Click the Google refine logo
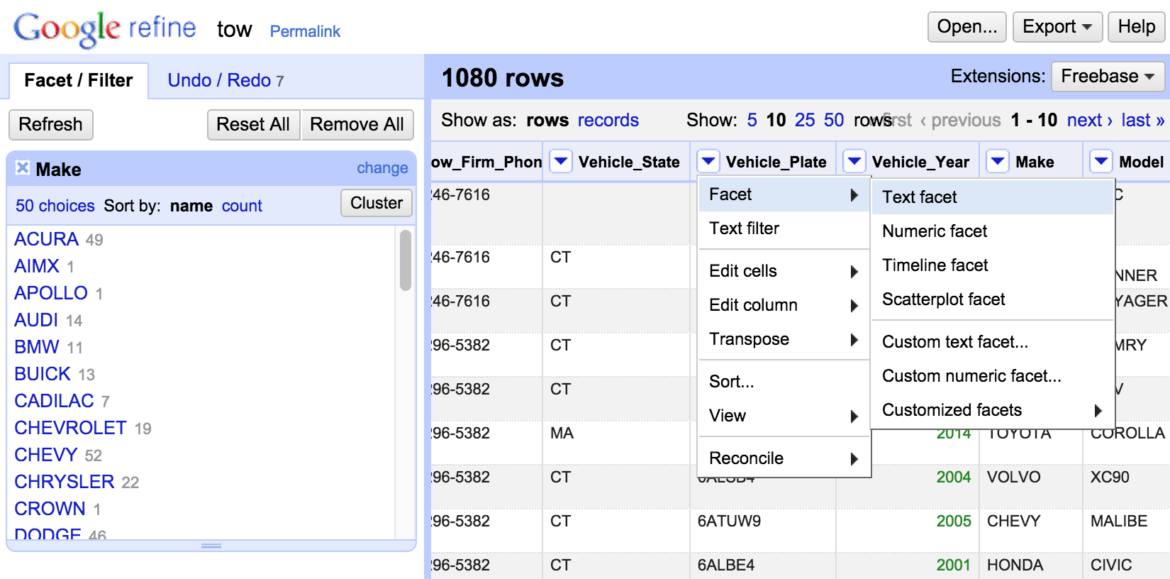Image resolution: width=1170 pixels, height=579 pixels. click(104, 28)
